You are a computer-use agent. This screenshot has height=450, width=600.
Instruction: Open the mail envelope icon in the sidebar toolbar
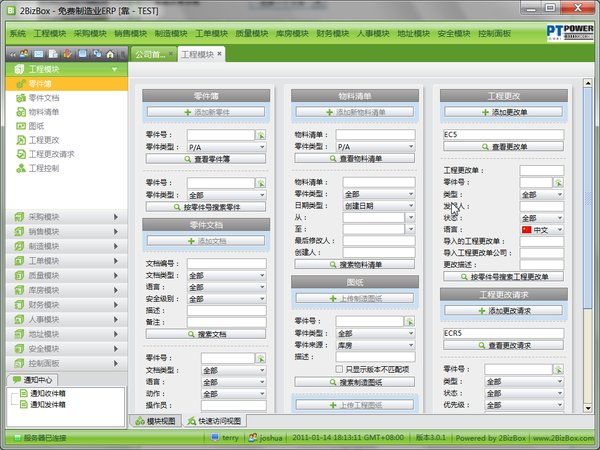(x=38, y=54)
